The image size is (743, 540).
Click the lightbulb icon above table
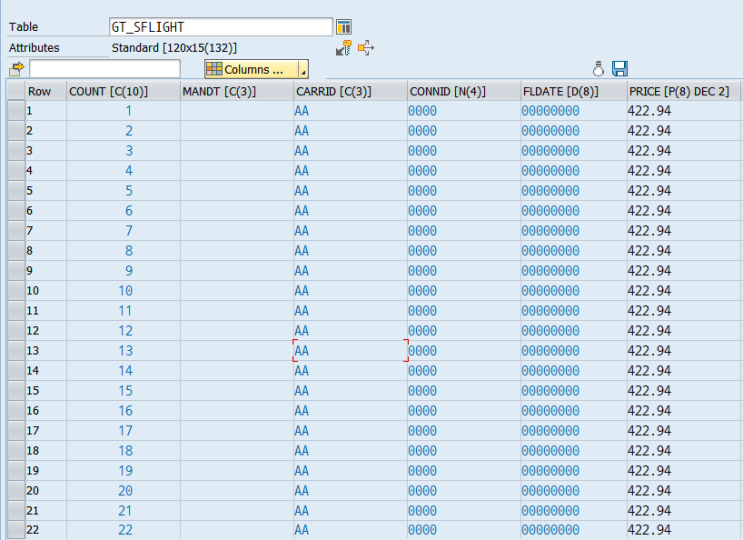[x=598, y=69]
